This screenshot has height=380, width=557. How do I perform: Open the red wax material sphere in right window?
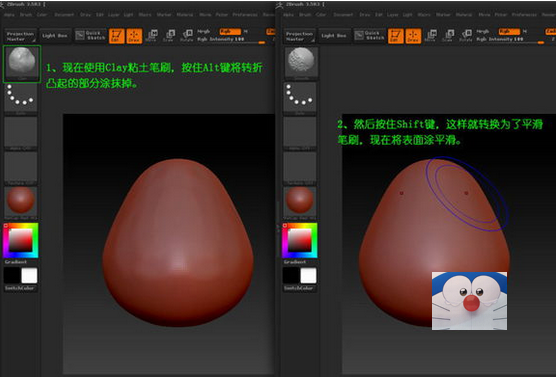click(x=300, y=202)
